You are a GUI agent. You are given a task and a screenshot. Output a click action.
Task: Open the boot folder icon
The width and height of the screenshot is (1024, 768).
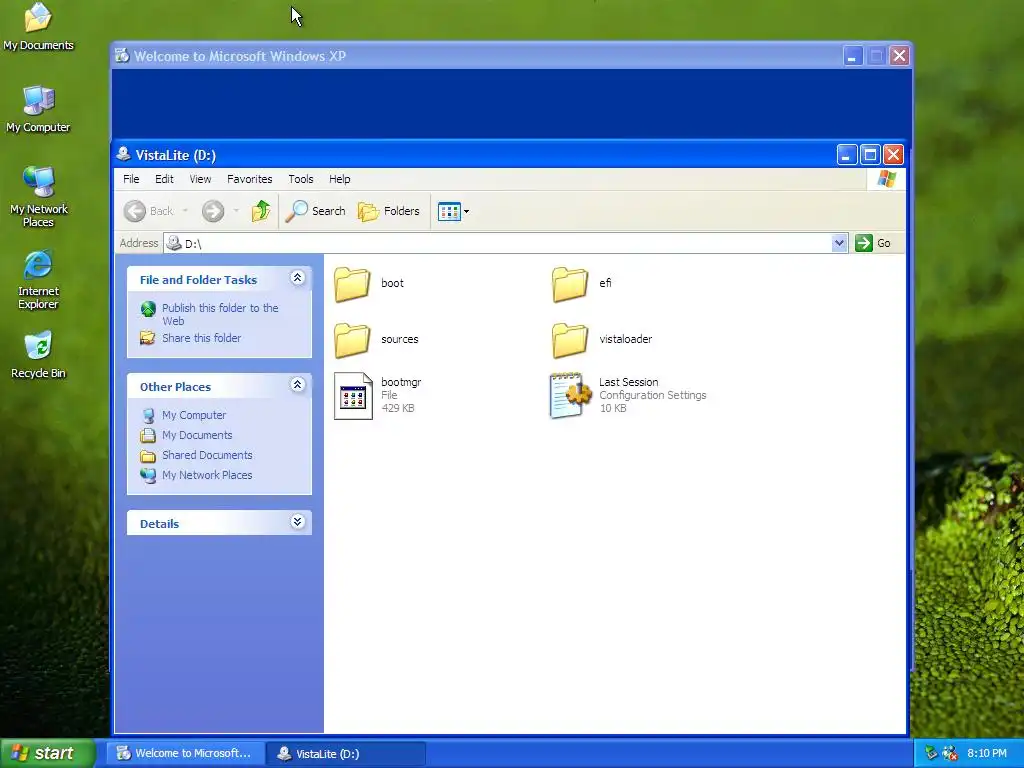(x=352, y=284)
